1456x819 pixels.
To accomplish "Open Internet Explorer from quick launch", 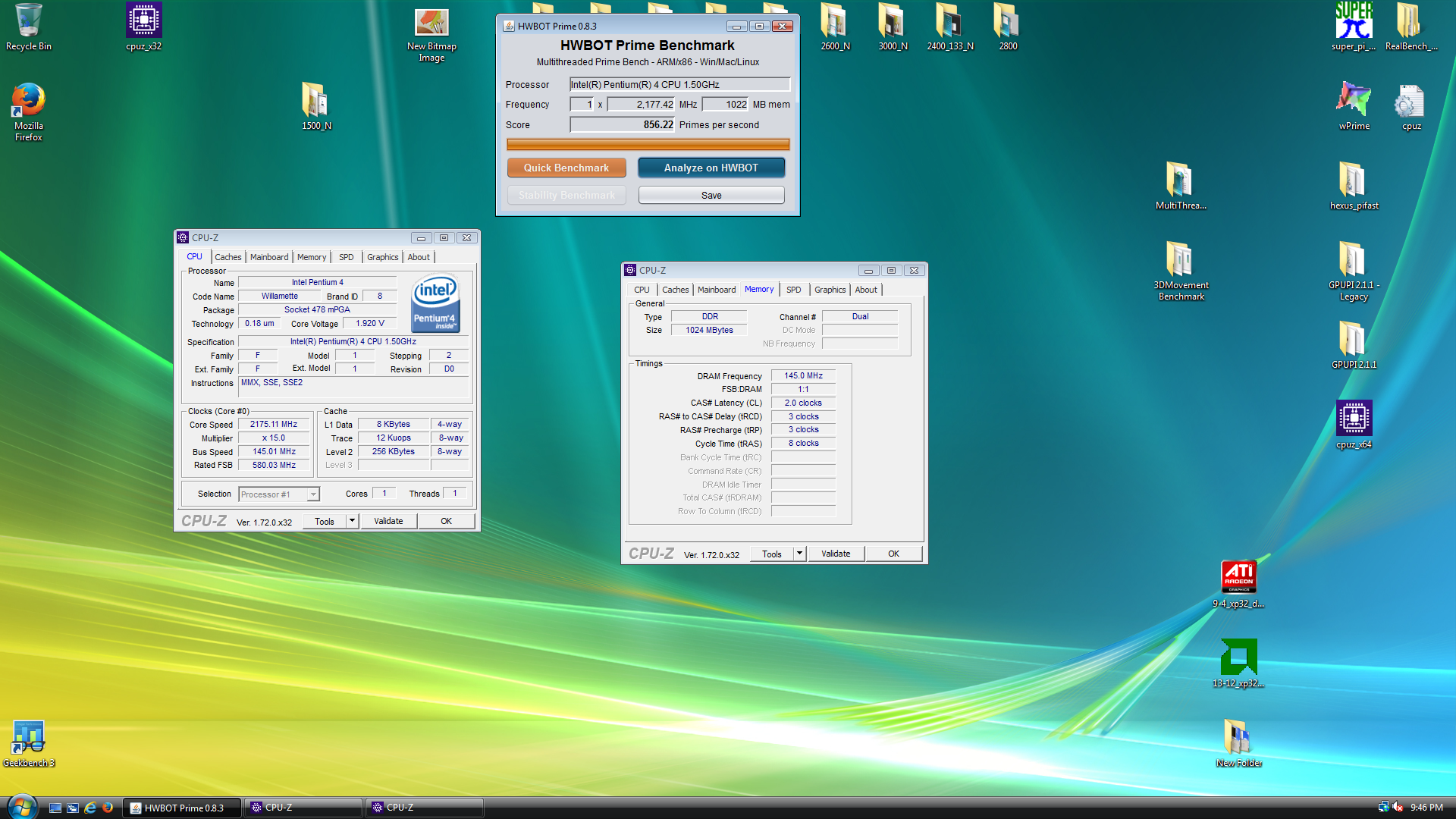I will [x=90, y=808].
